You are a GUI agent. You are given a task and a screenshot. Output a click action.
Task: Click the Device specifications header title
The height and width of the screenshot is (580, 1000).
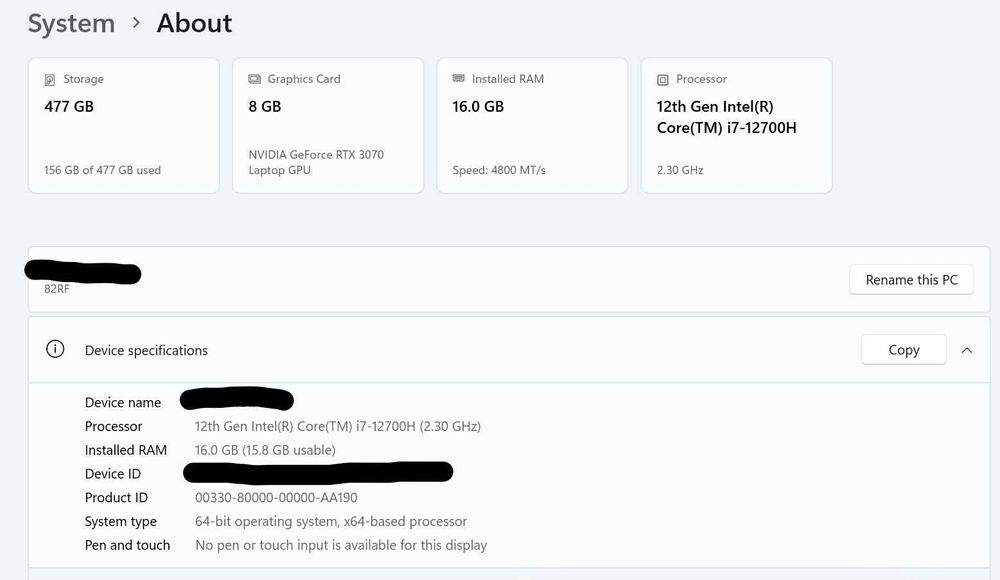(146, 351)
